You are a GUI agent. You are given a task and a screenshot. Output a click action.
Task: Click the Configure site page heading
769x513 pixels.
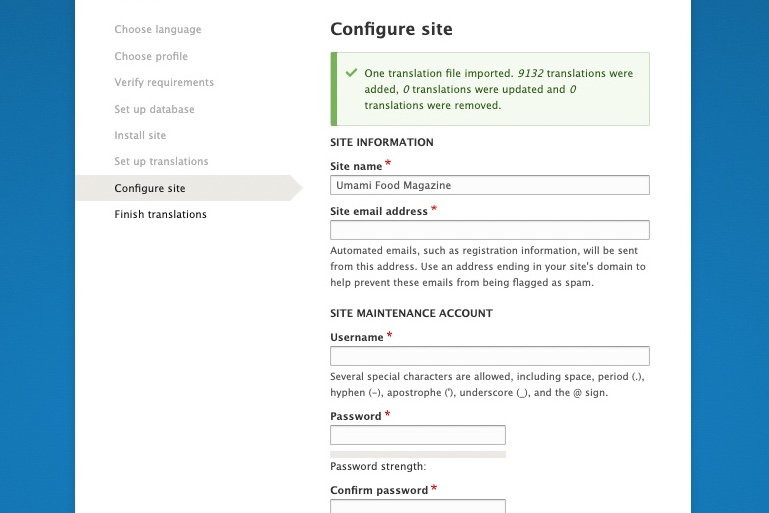click(x=391, y=29)
